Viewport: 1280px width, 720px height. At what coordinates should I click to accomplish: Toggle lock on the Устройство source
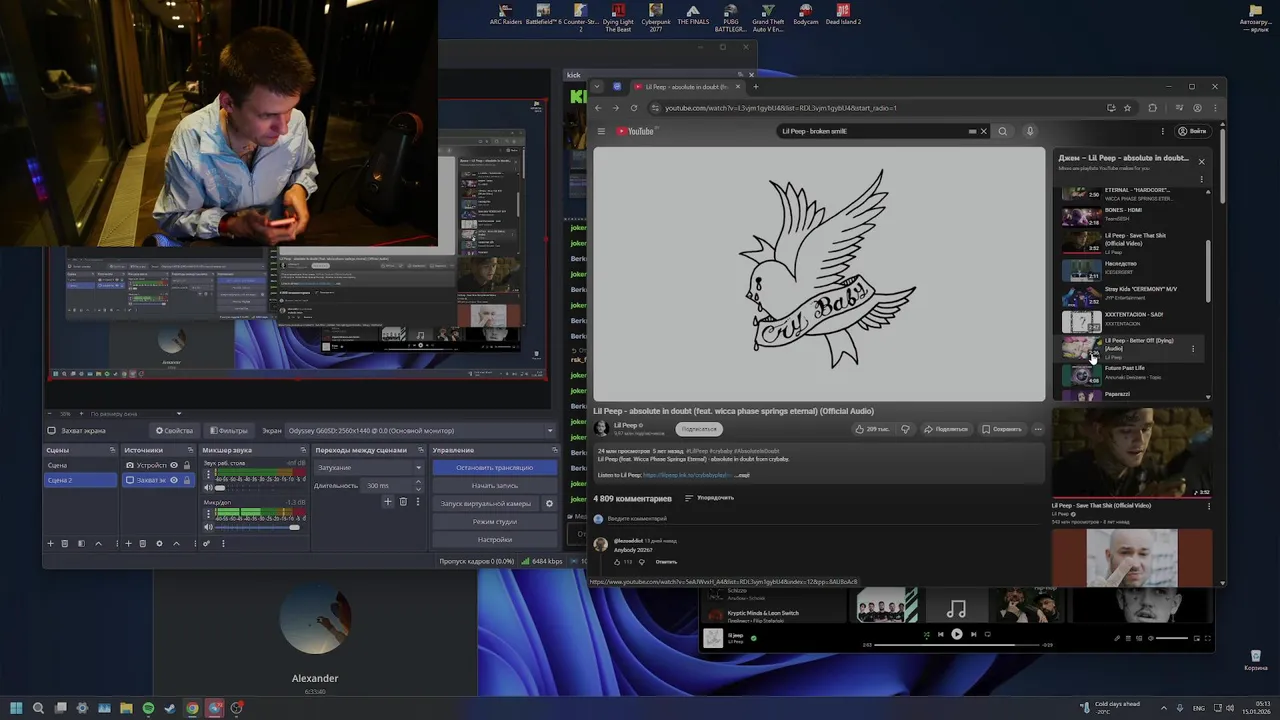[186, 465]
